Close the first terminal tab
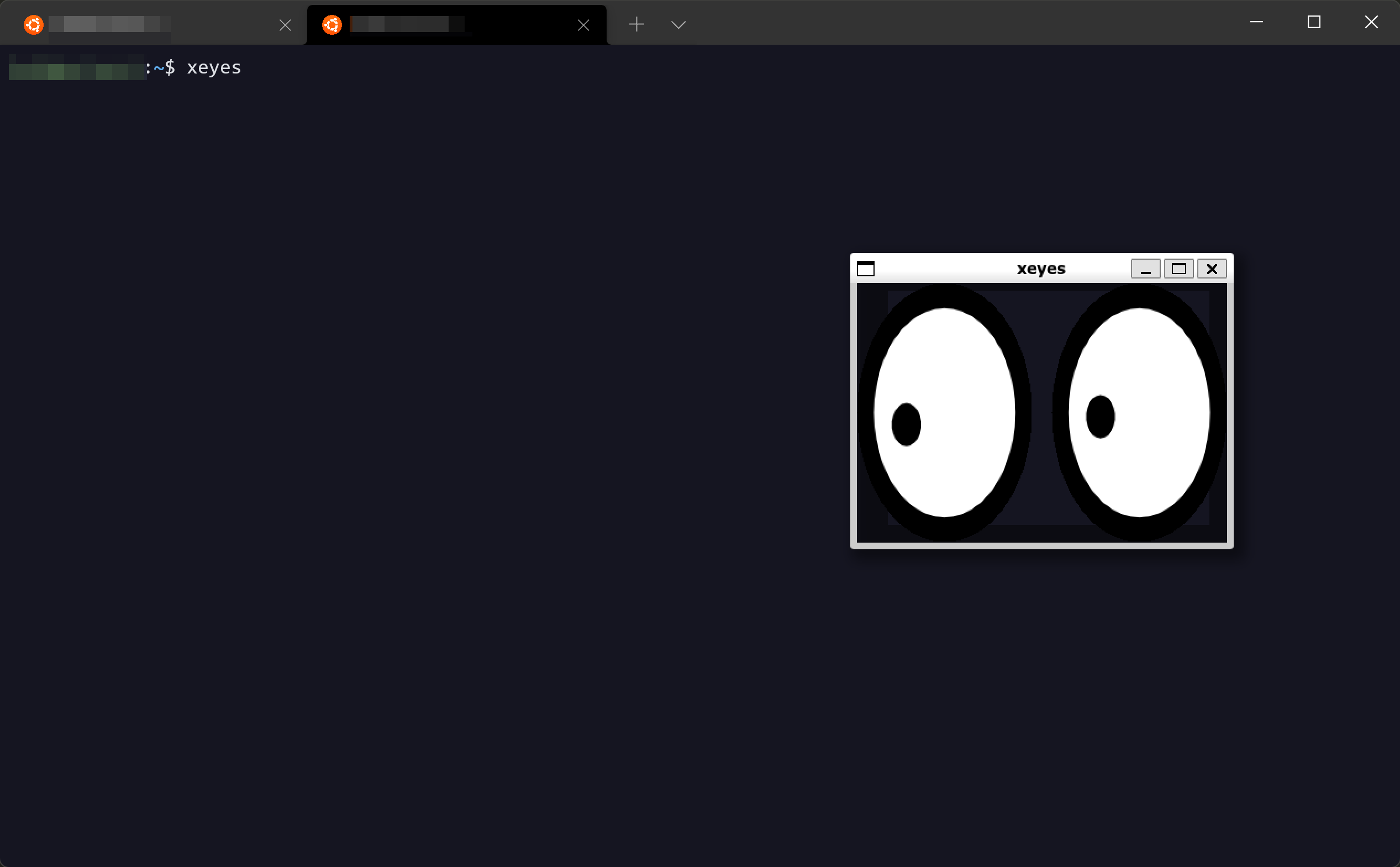The image size is (1400, 867). 285,25
